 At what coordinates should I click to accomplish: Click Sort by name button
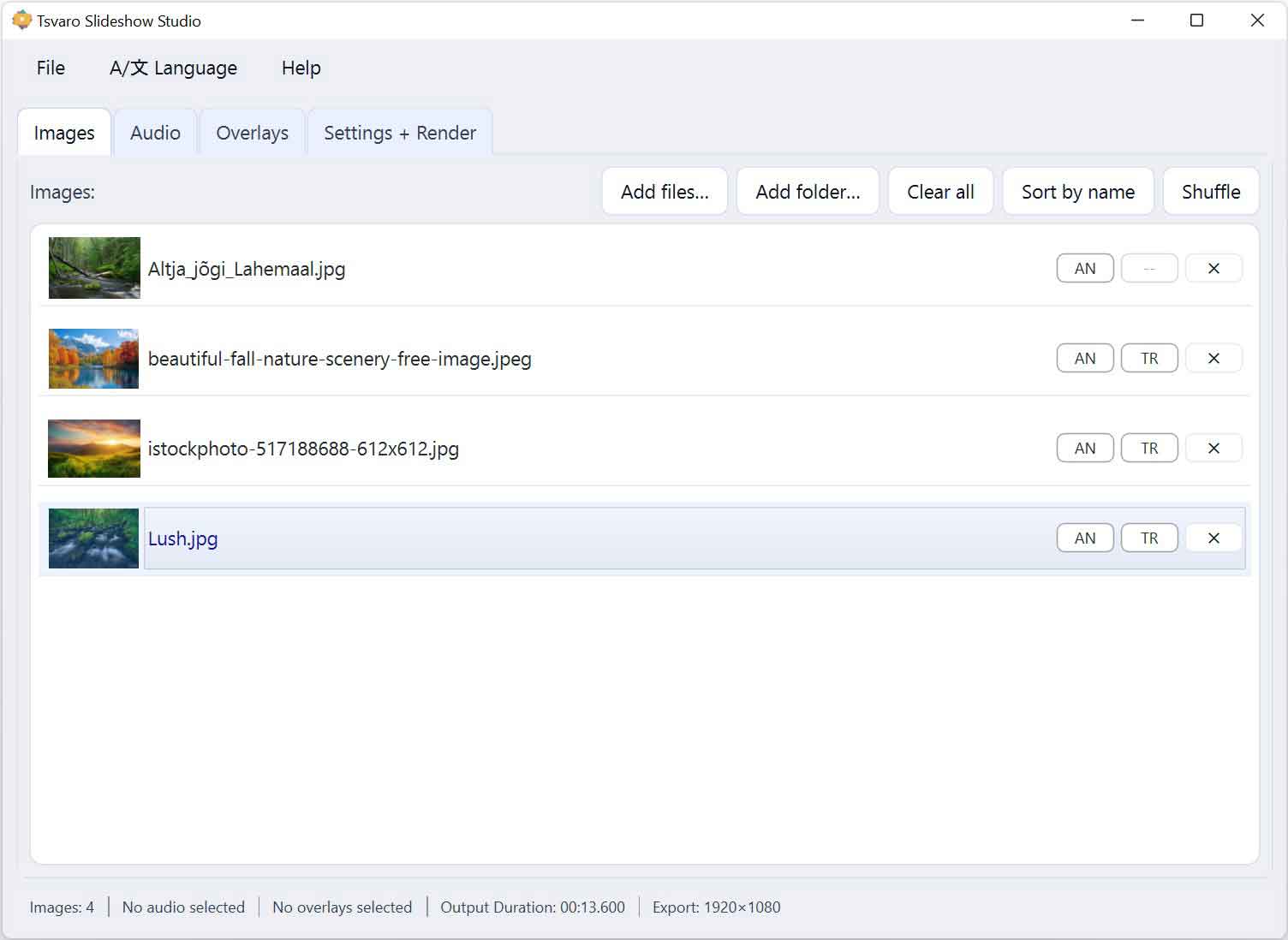[x=1077, y=192]
